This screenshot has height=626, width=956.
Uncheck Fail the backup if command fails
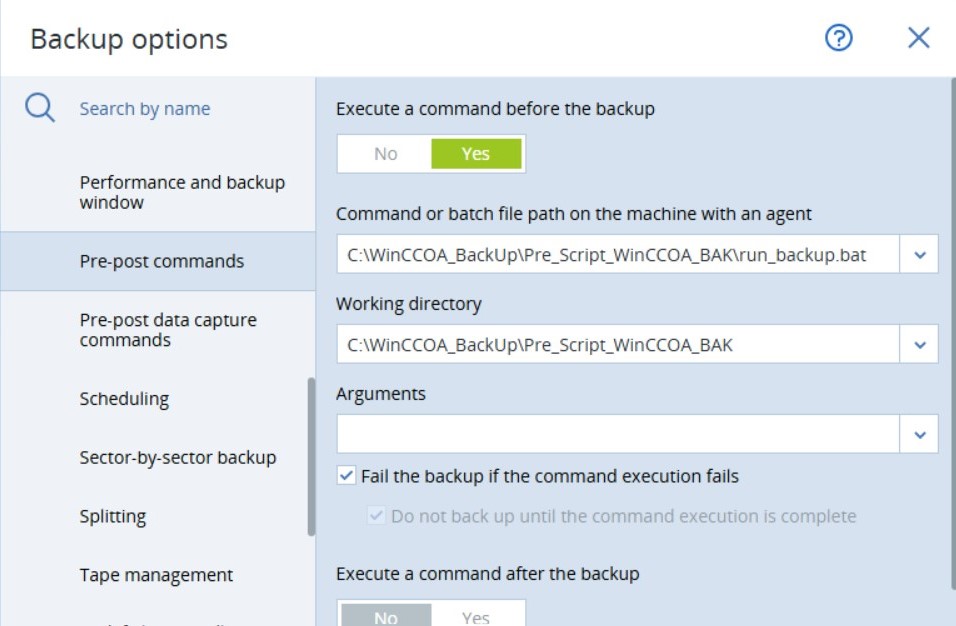point(347,476)
